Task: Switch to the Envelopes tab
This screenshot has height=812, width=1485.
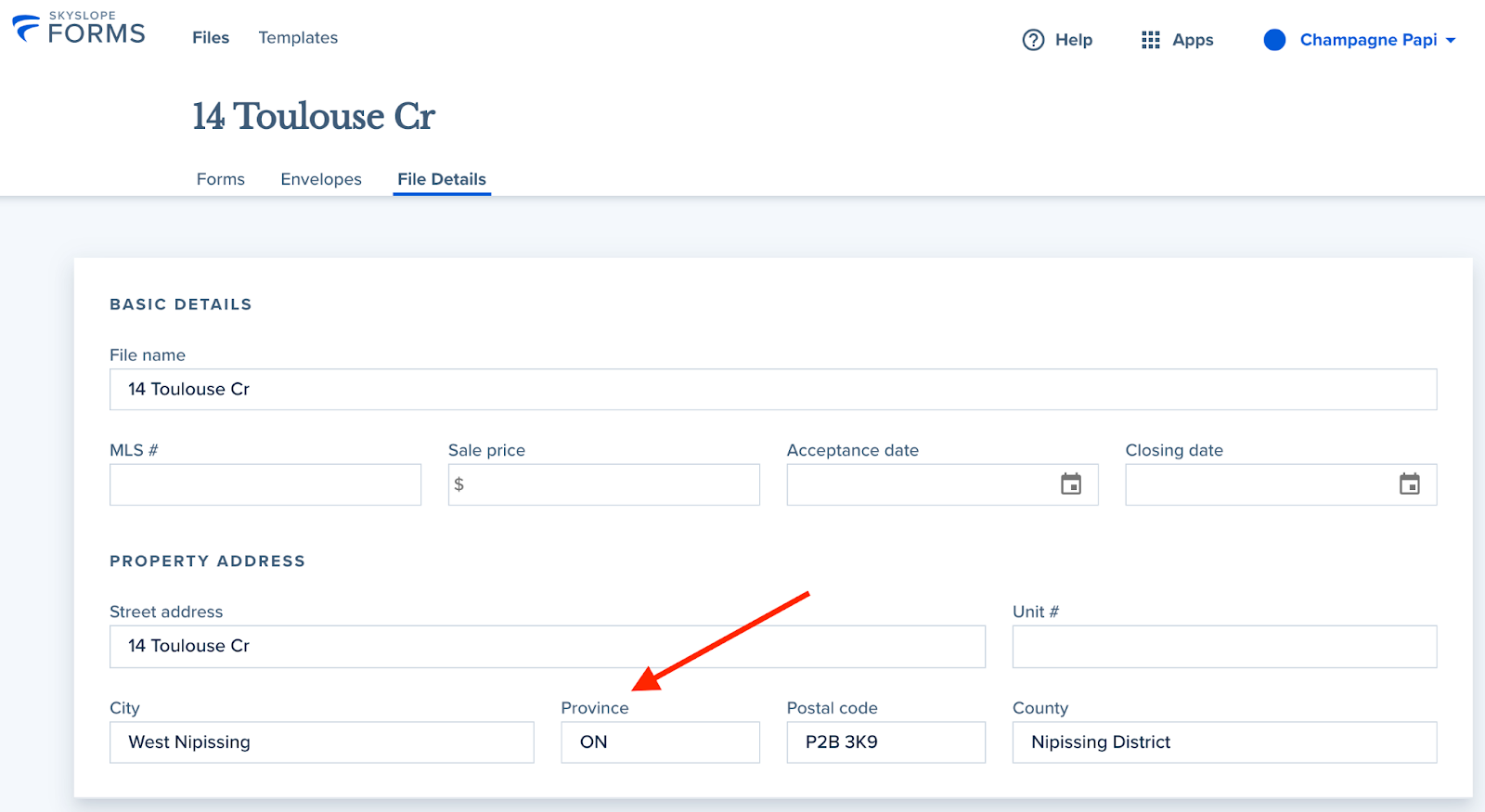Action: click(x=321, y=179)
